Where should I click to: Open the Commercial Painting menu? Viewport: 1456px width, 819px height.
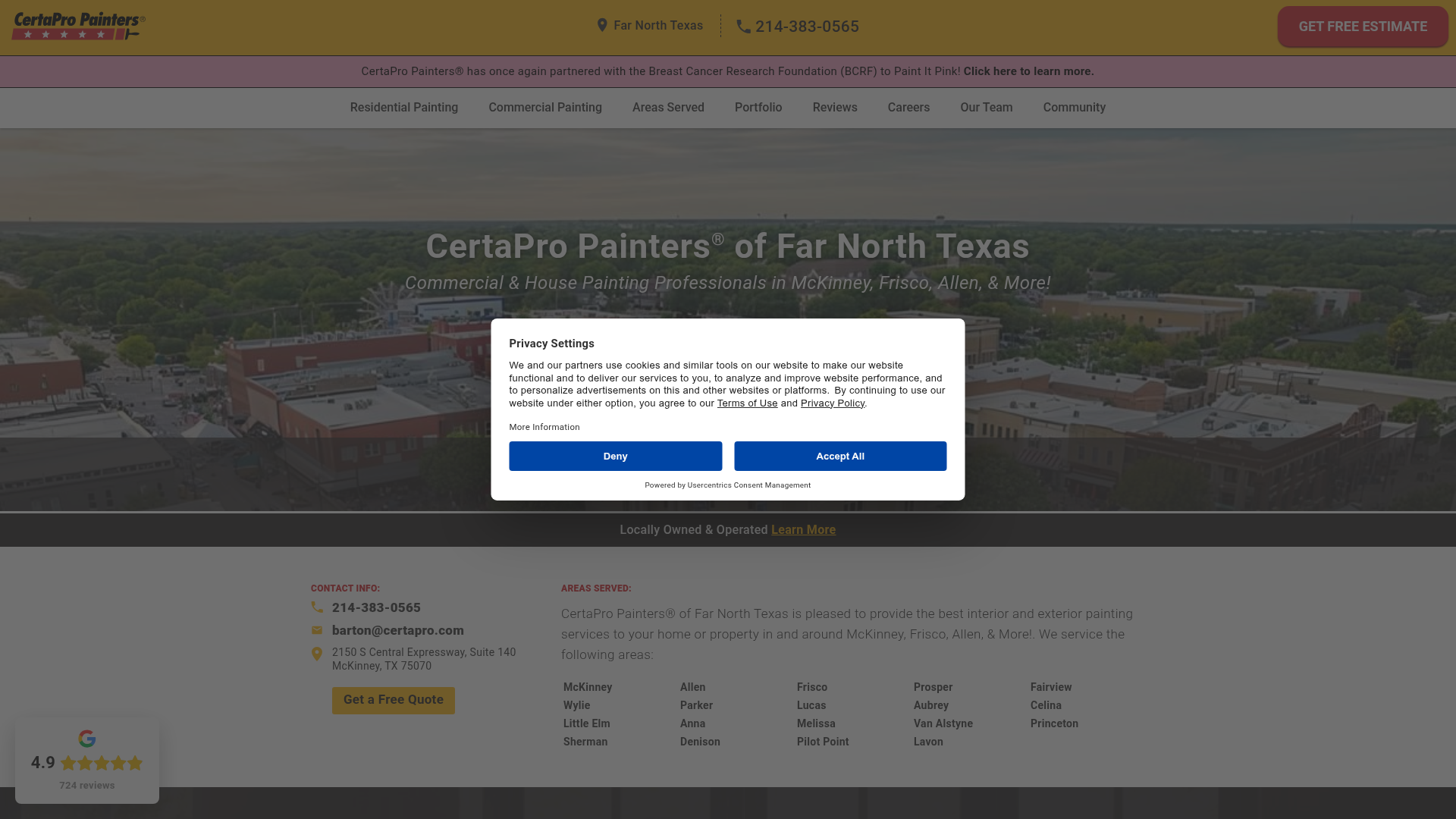544,108
